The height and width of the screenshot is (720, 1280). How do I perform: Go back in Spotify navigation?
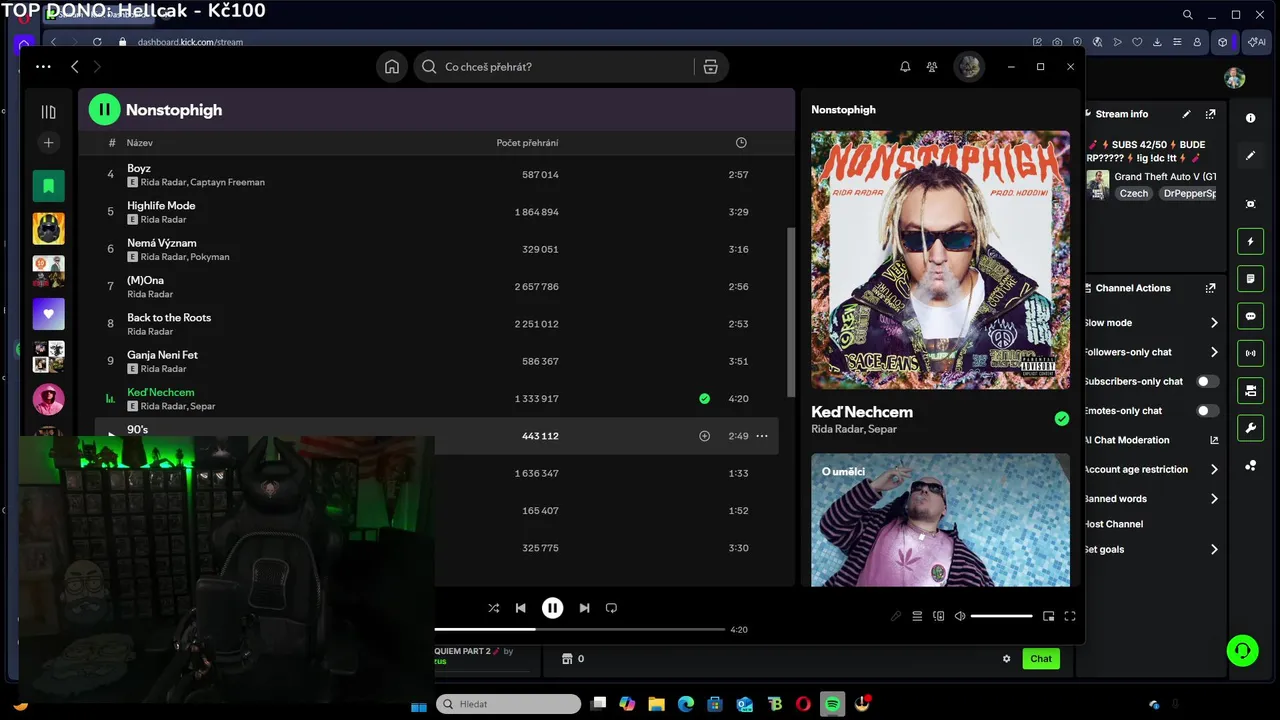coord(74,67)
